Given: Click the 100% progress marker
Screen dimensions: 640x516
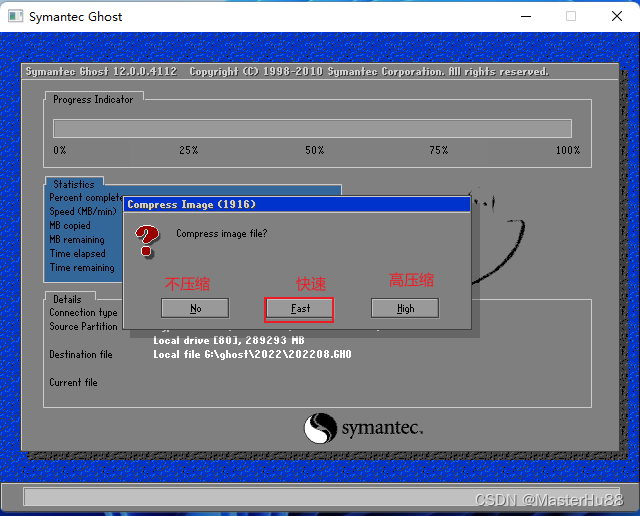Looking at the screenshot, I should 568,150.
